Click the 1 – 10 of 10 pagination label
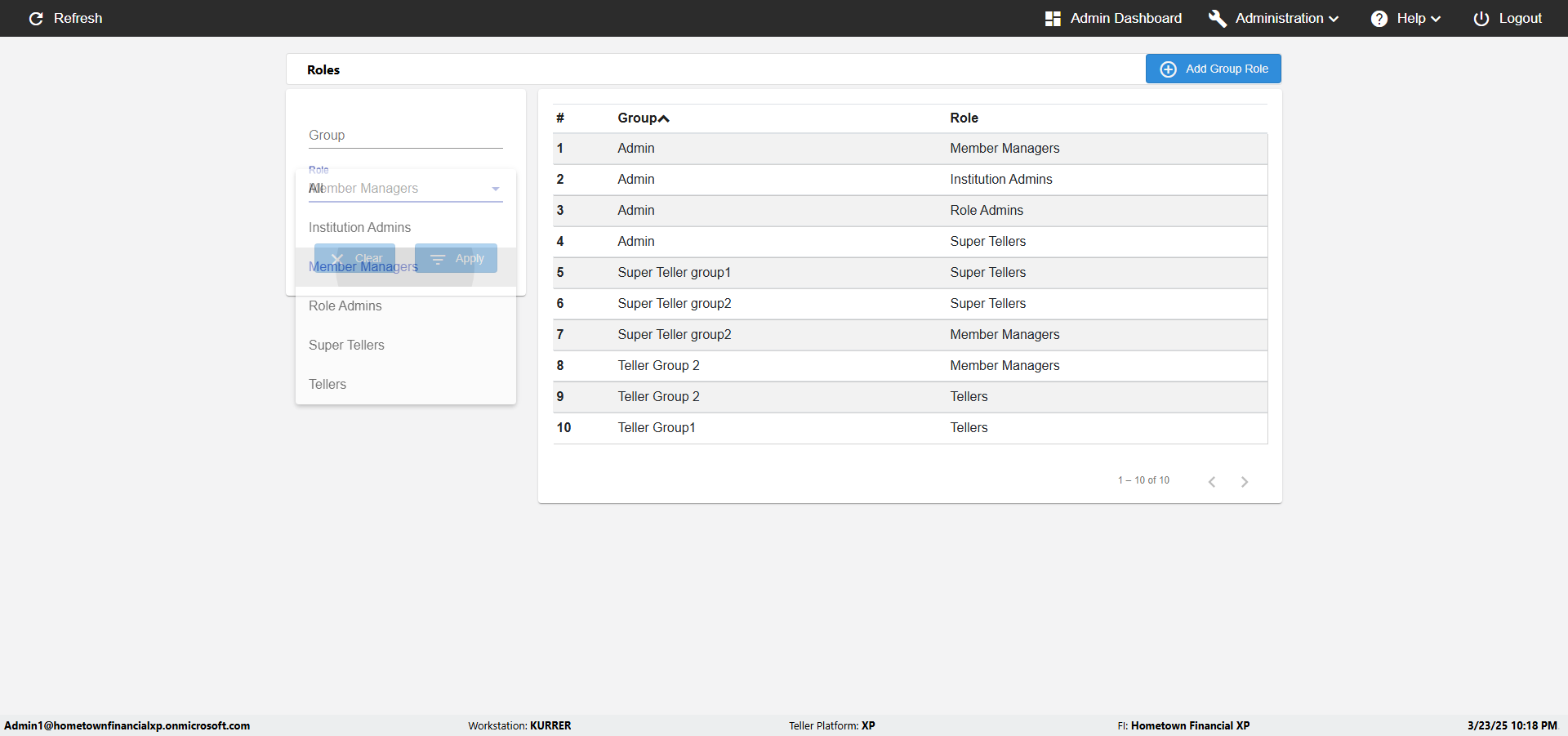Screen dimensions: 1568x736 point(1143,480)
